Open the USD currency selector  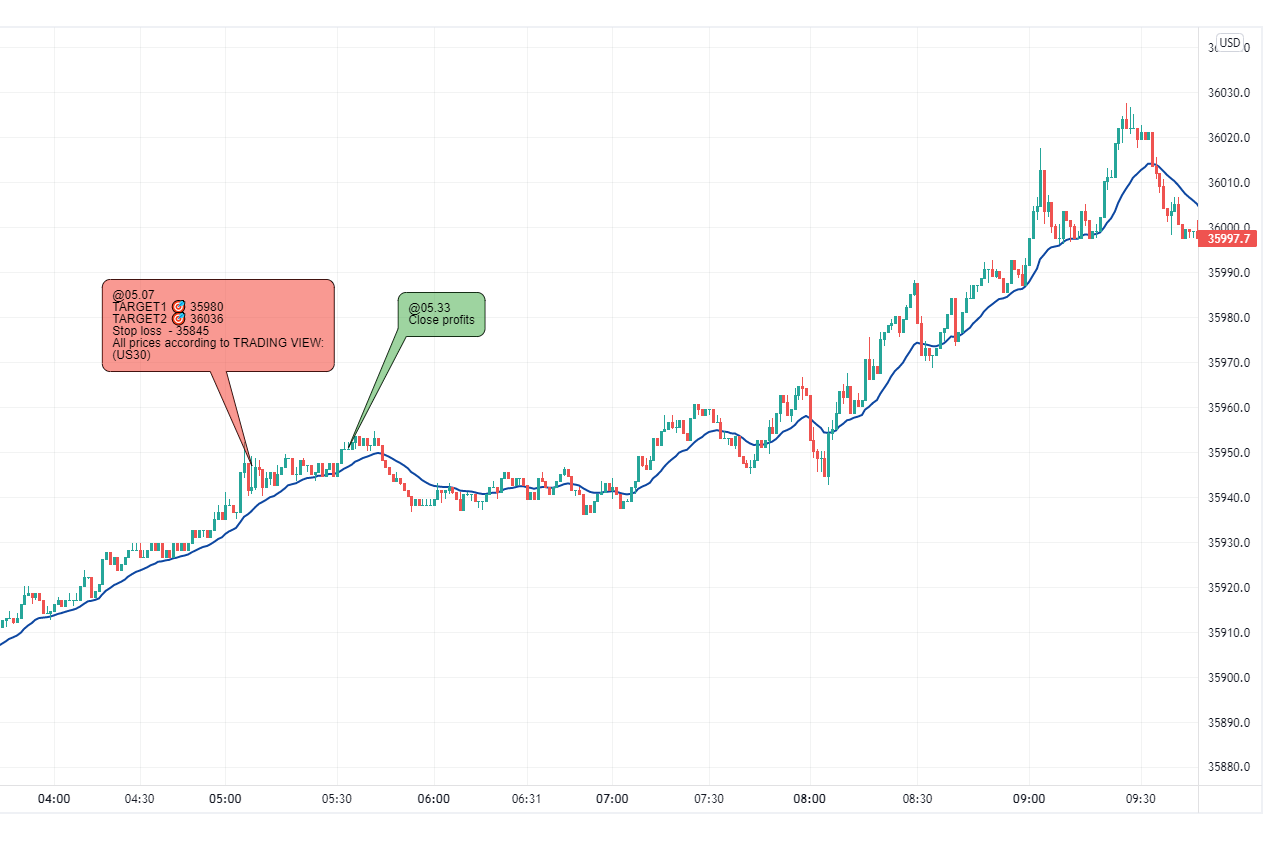click(x=1229, y=43)
